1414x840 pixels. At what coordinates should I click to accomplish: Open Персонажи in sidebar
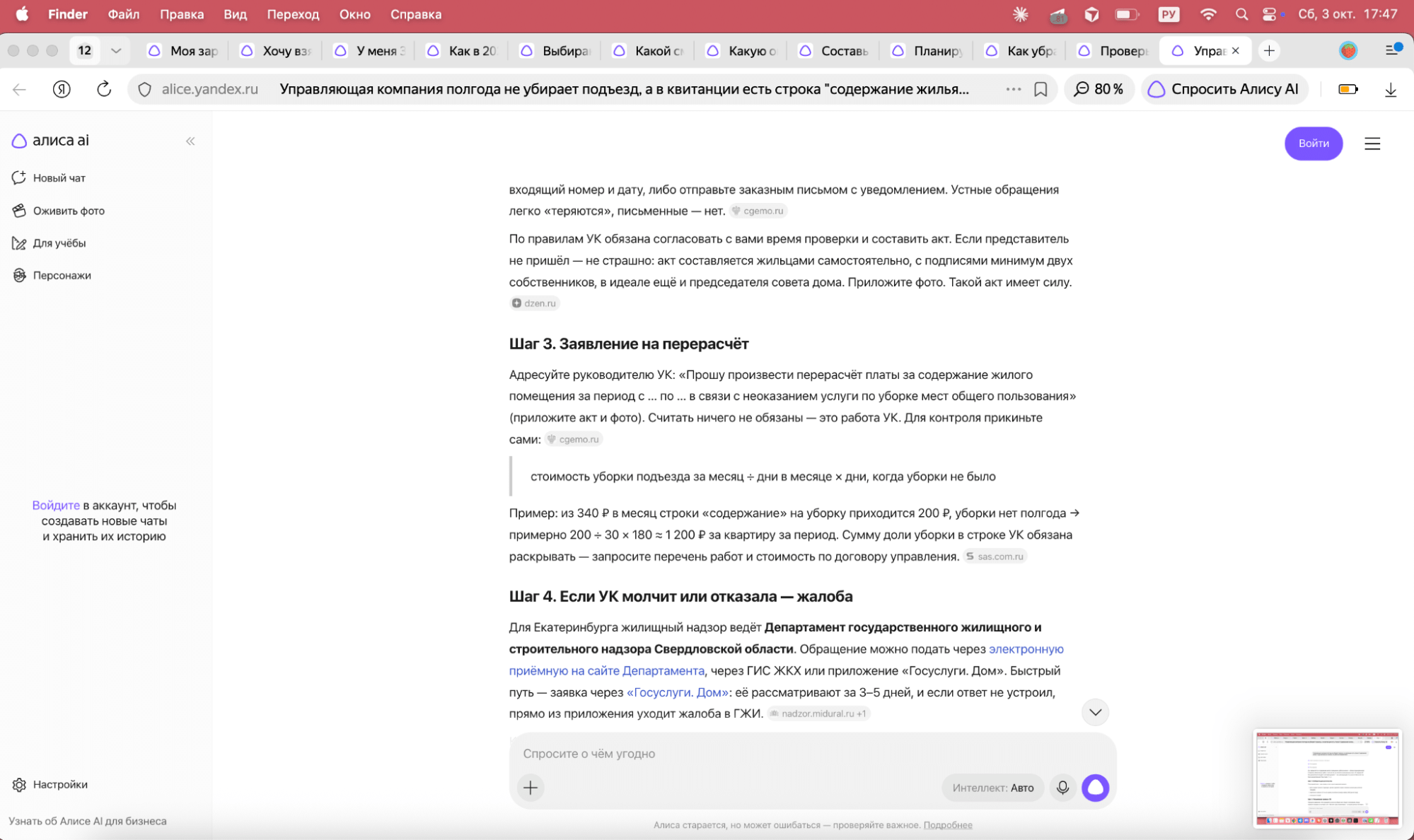pos(52,275)
